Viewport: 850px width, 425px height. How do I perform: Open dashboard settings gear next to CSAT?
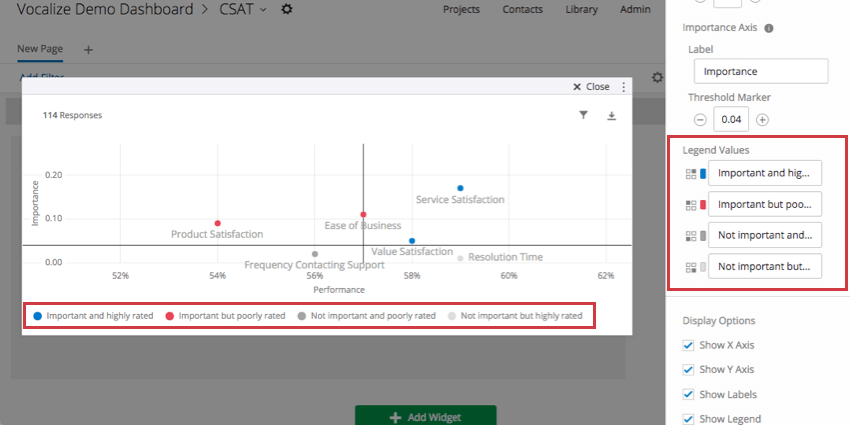click(288, 10)
